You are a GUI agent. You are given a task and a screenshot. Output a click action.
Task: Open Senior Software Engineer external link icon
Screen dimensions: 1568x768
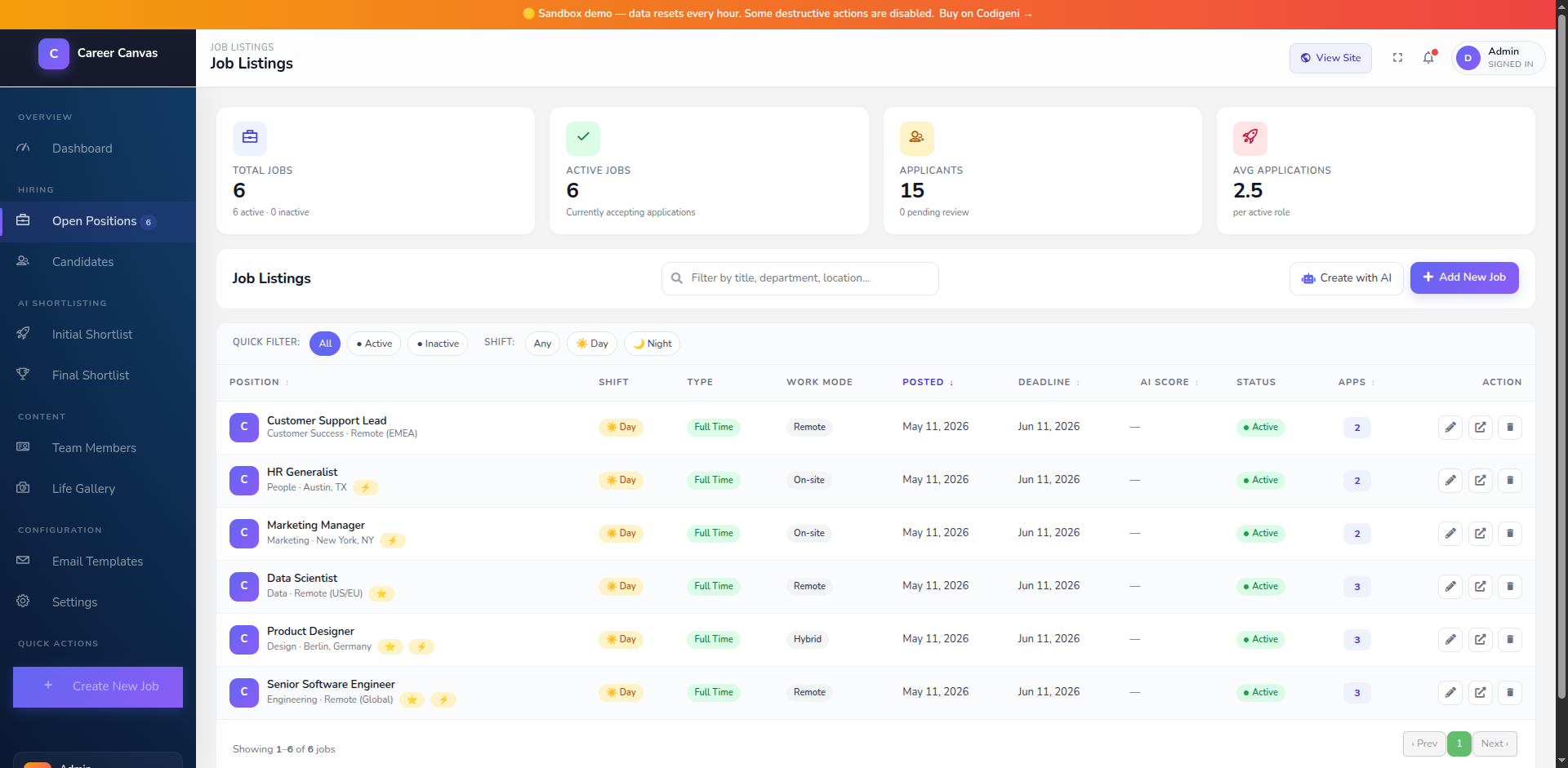pyautogui.click(x=1480, y=692)
